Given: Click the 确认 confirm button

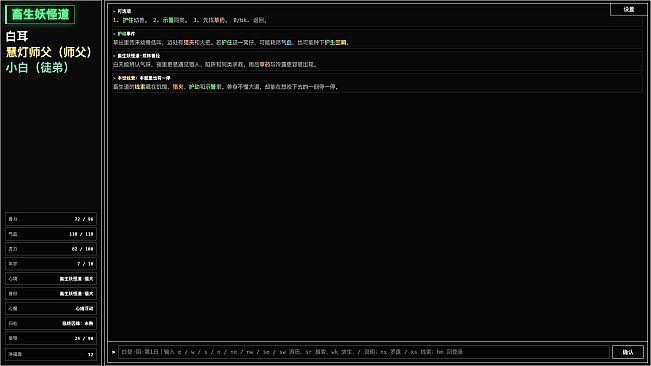Looking at the screenshot, I should click(628, 352).
